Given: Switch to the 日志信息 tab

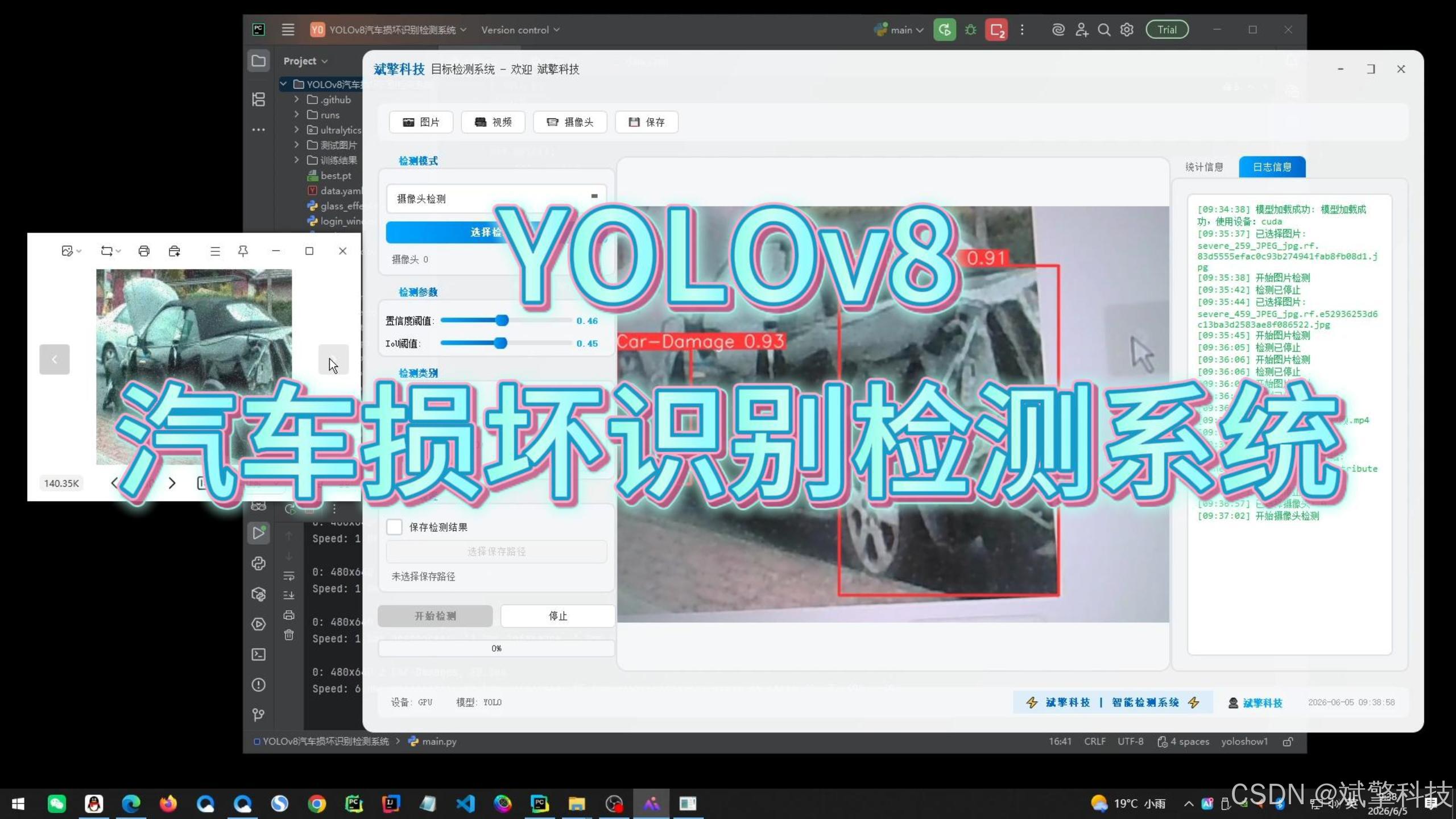Looking at the screenshot, I should [1272, 167].
